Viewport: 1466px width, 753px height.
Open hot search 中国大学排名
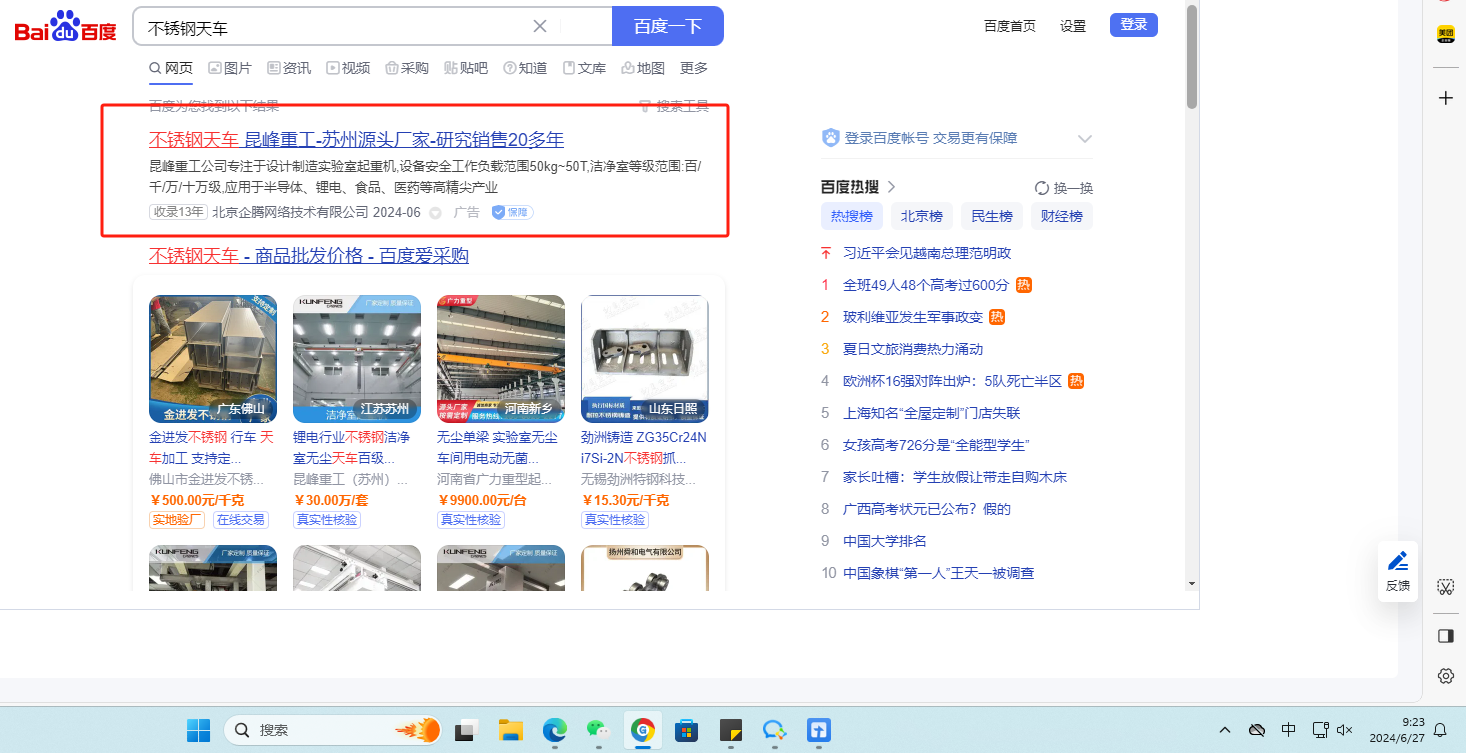pos(885,541)
